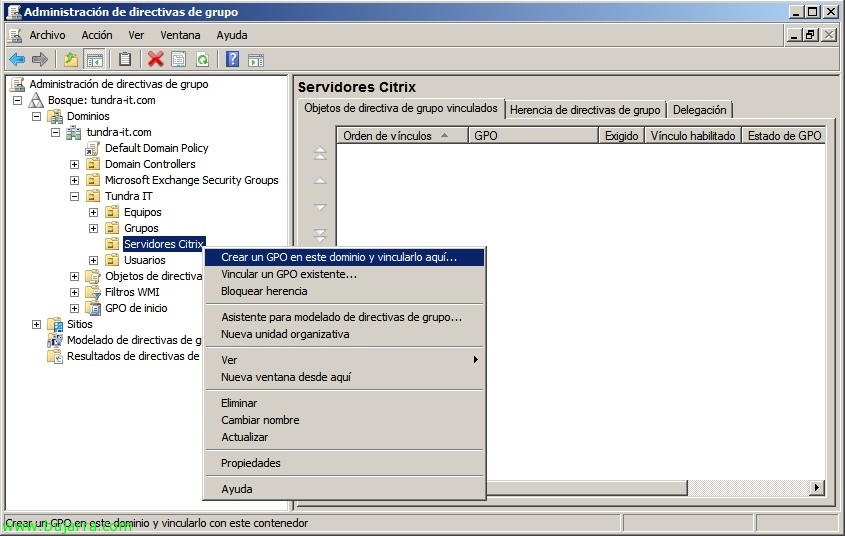The height and width of the screenshot is (536, 845).
Task: Choose Crear un GPO en este dominio y vincularlo aquí
Action: pos(344,257)
